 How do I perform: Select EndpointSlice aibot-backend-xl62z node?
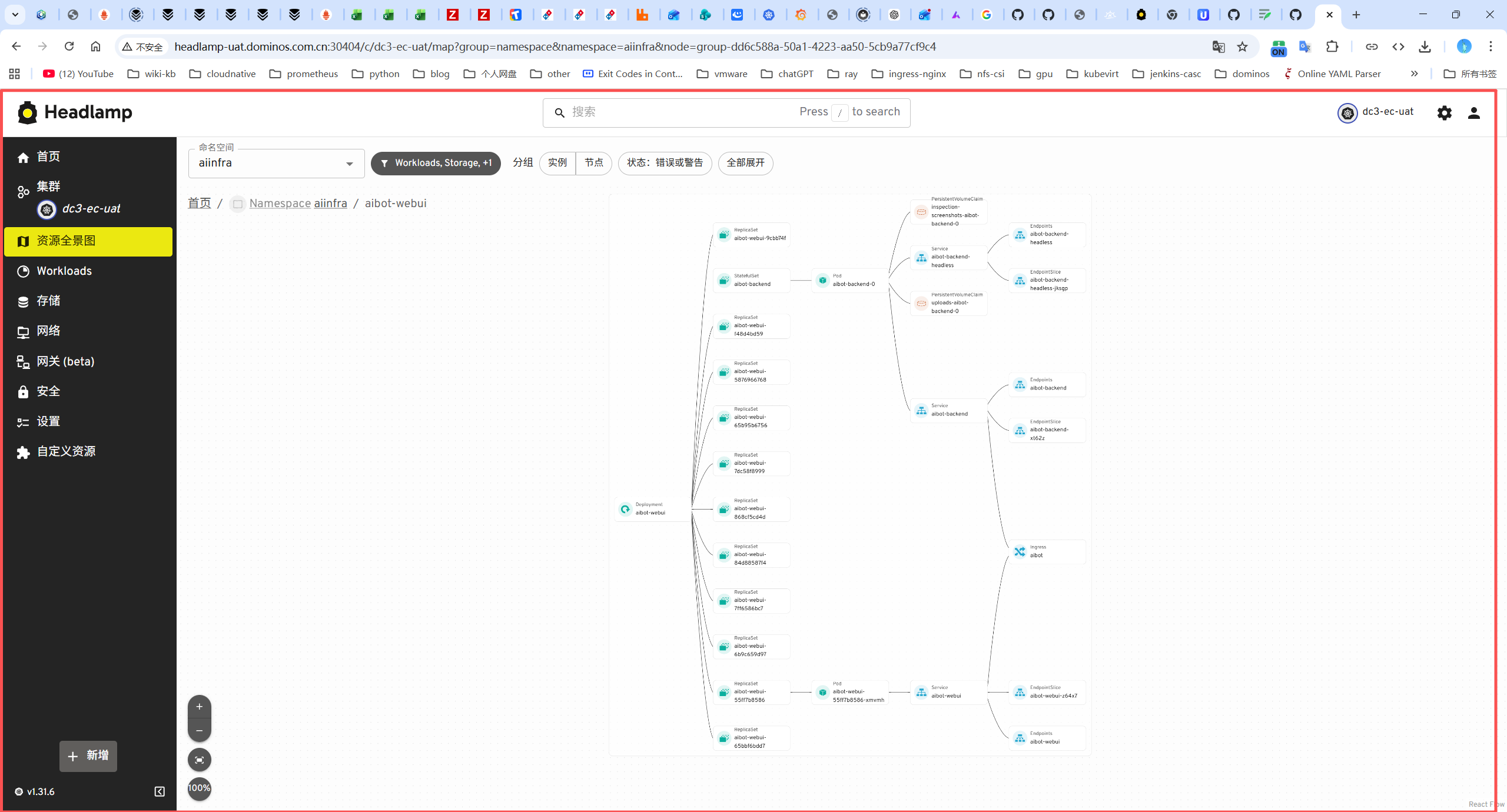[x=1047, y=430]
